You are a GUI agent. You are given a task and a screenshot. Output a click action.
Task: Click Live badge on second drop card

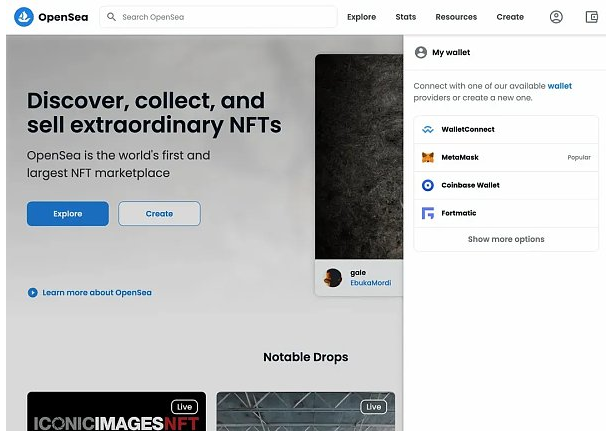(373, 407)
